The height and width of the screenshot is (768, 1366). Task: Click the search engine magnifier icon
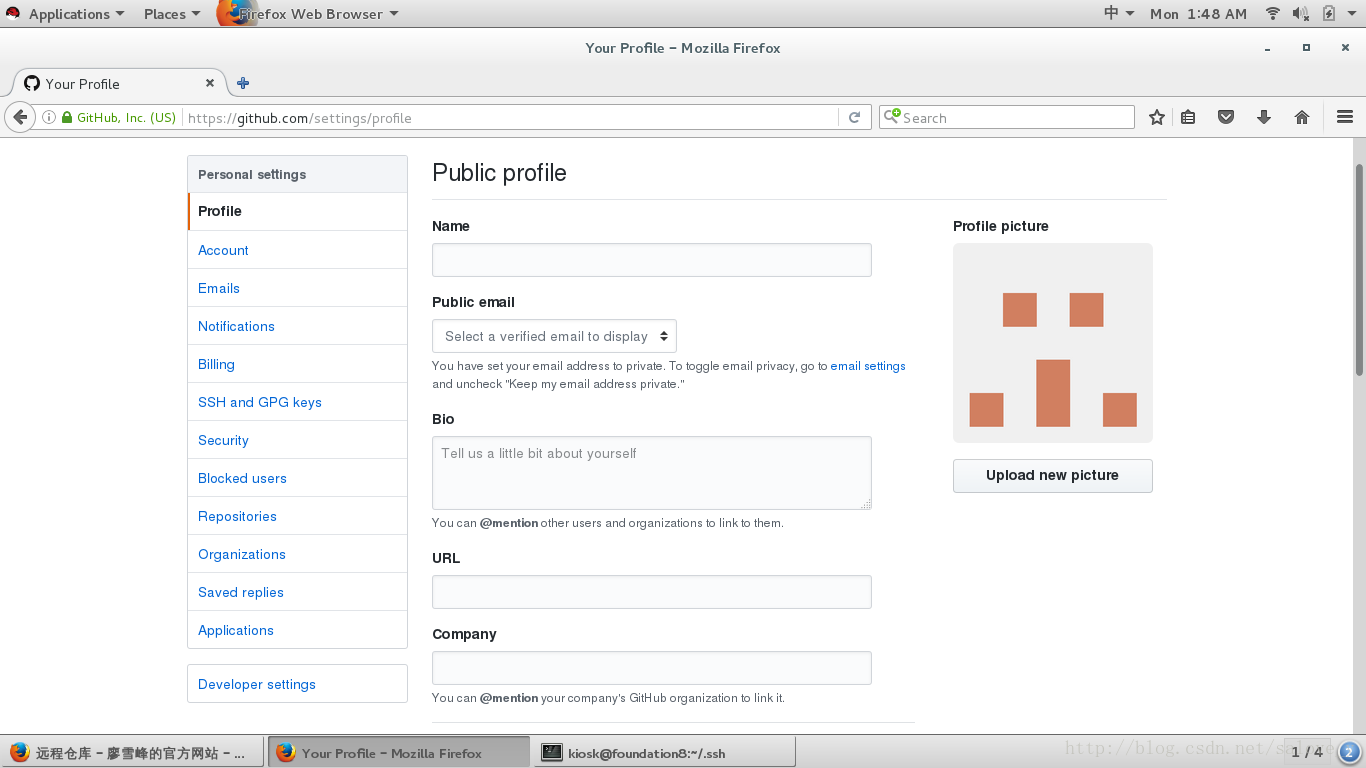click(891, 116)
